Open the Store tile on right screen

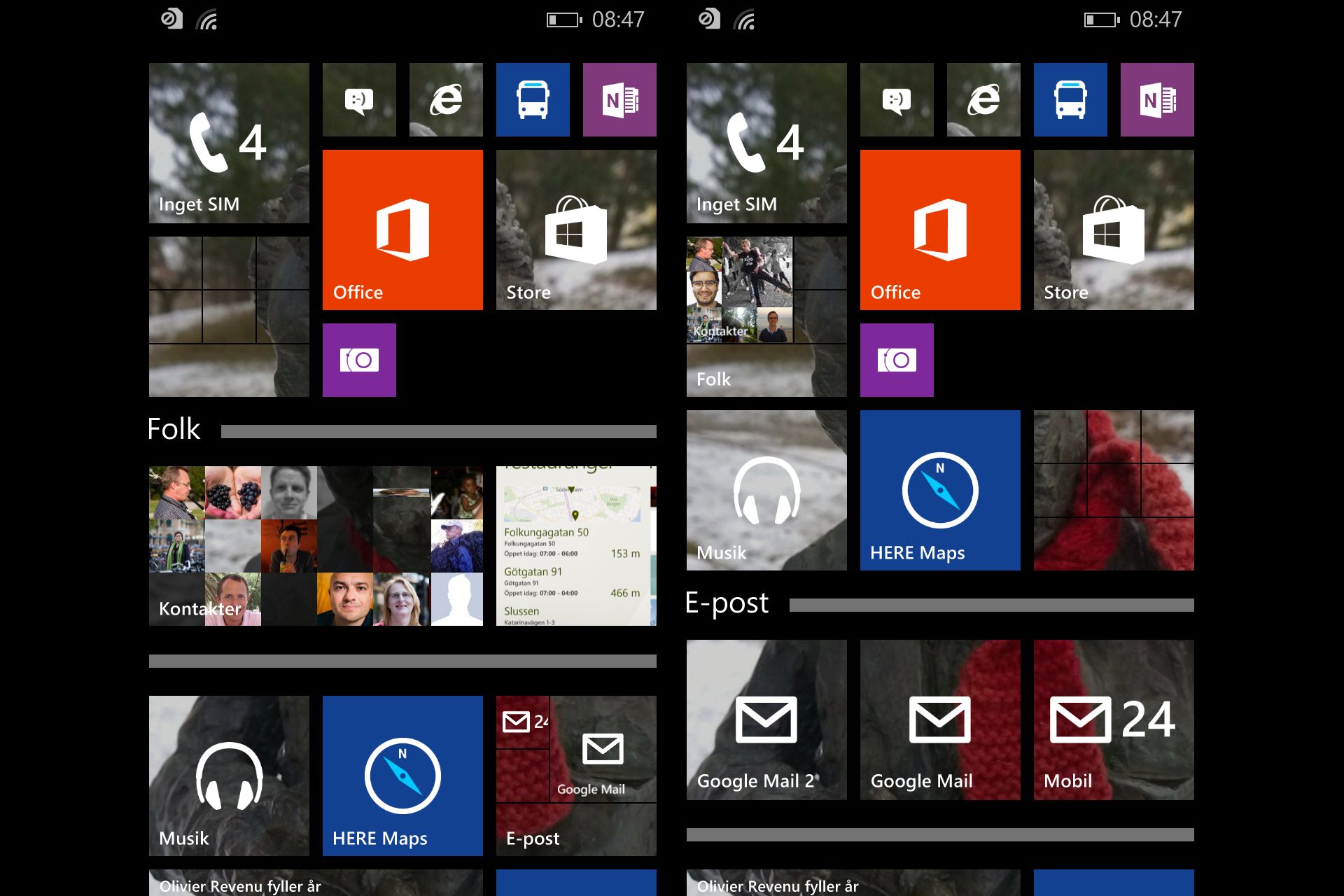pyautogui.click(x=1114, y=230)
